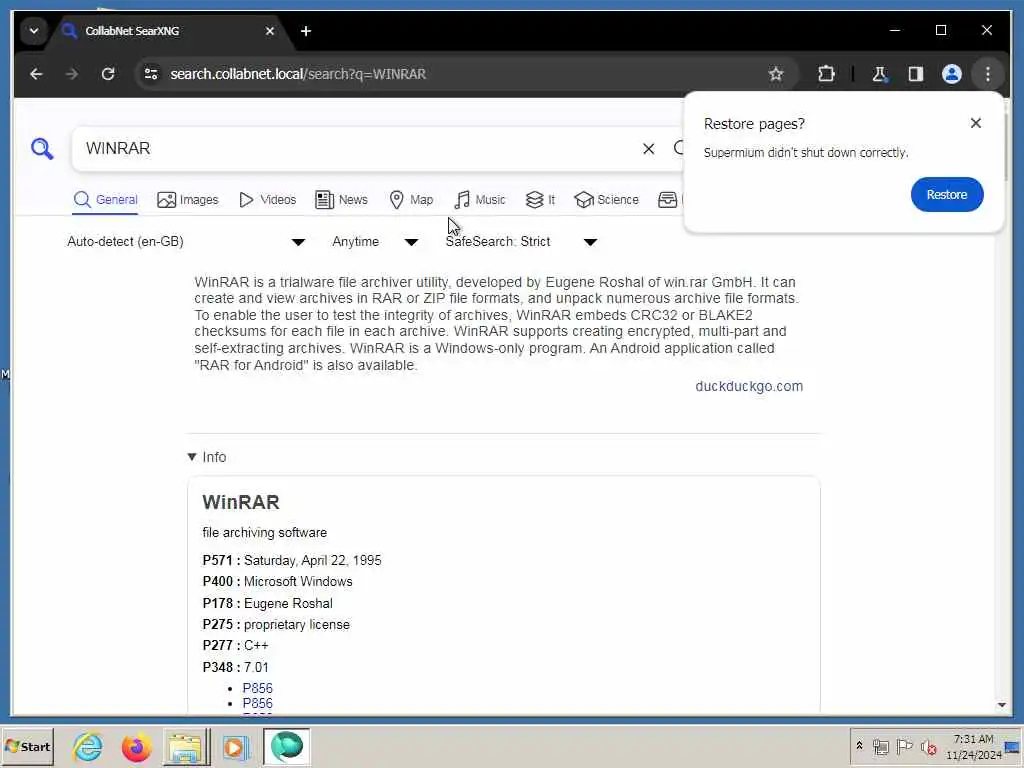Image resolution: width=1024 pixels, height=768 pixels.
Task: Open the Action Center flag icon
Action: (x=904, y=746)
